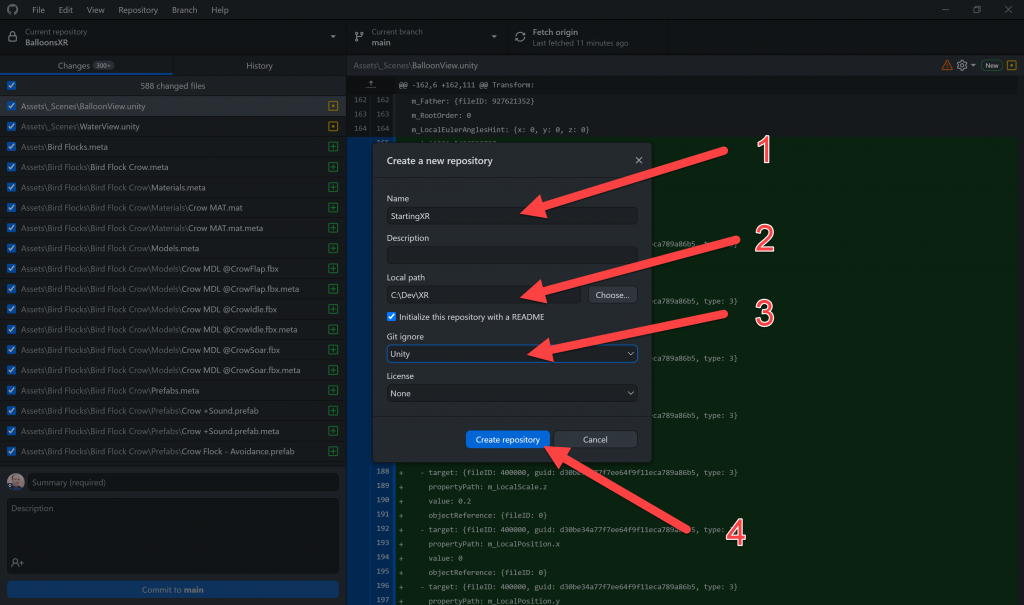
Task: Click the modified file indicator icon in diff header
Action: (x=1012, y=65)
